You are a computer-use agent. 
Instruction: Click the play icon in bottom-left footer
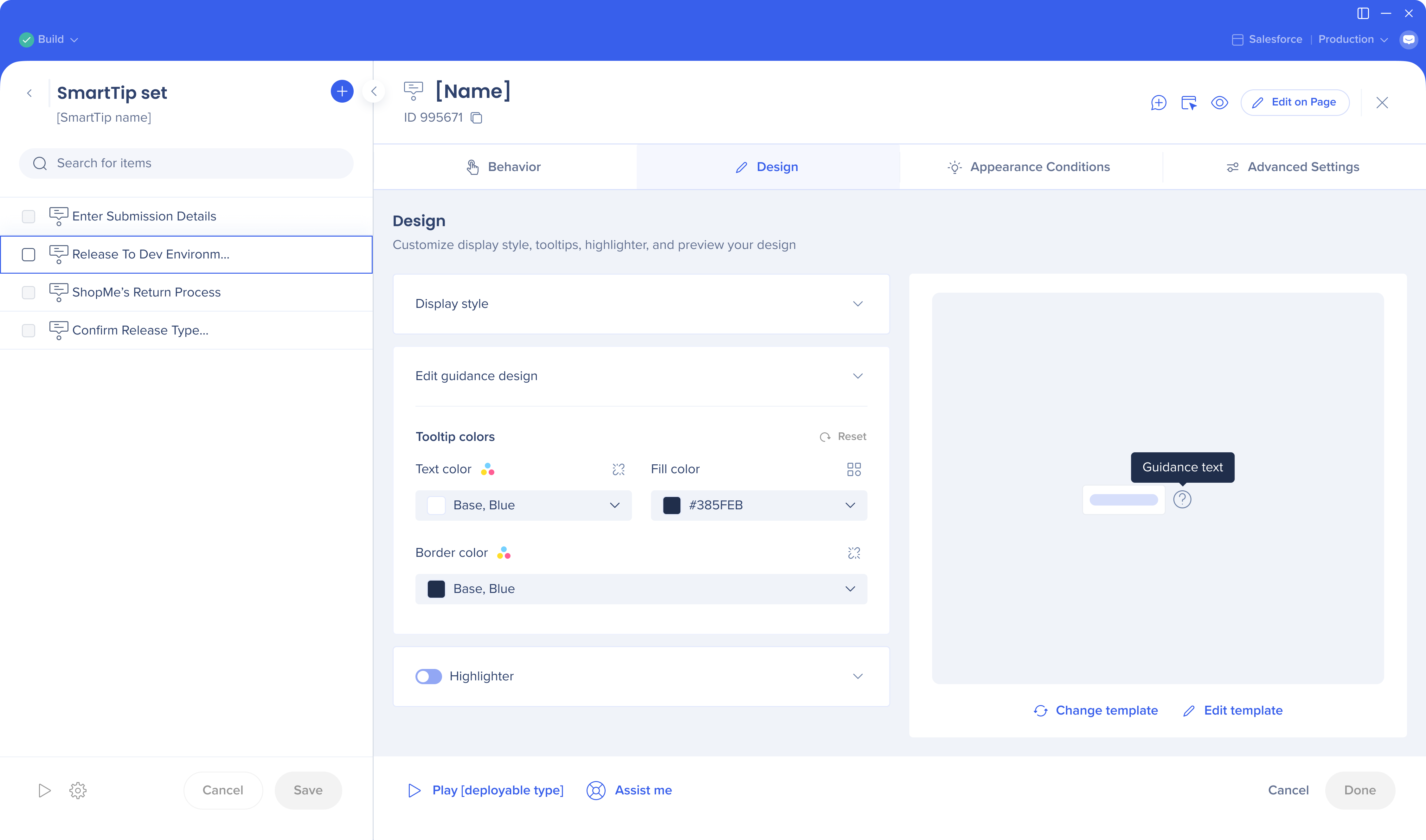(x=44, y=791)
